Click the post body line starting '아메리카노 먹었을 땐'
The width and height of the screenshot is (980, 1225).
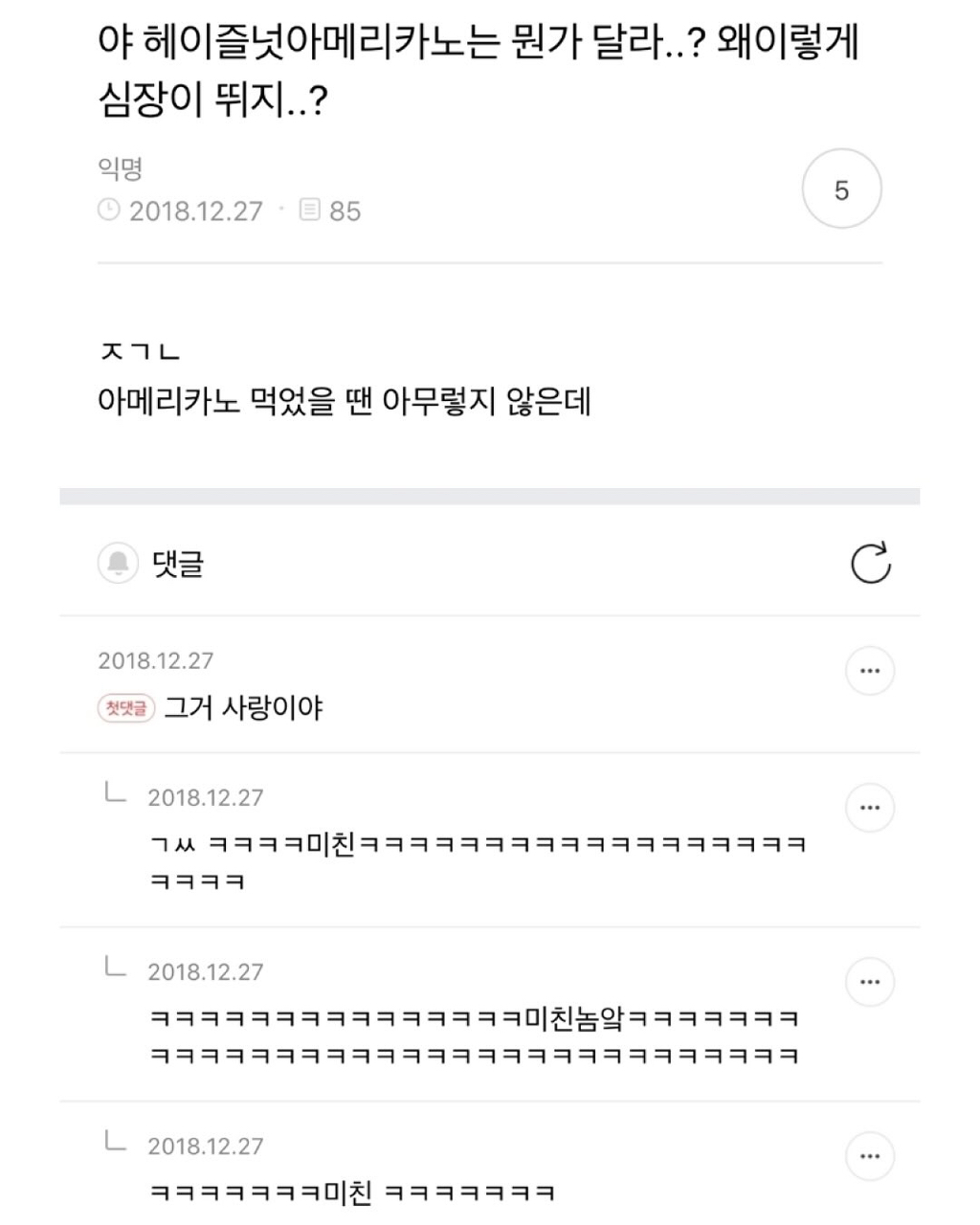345,400
